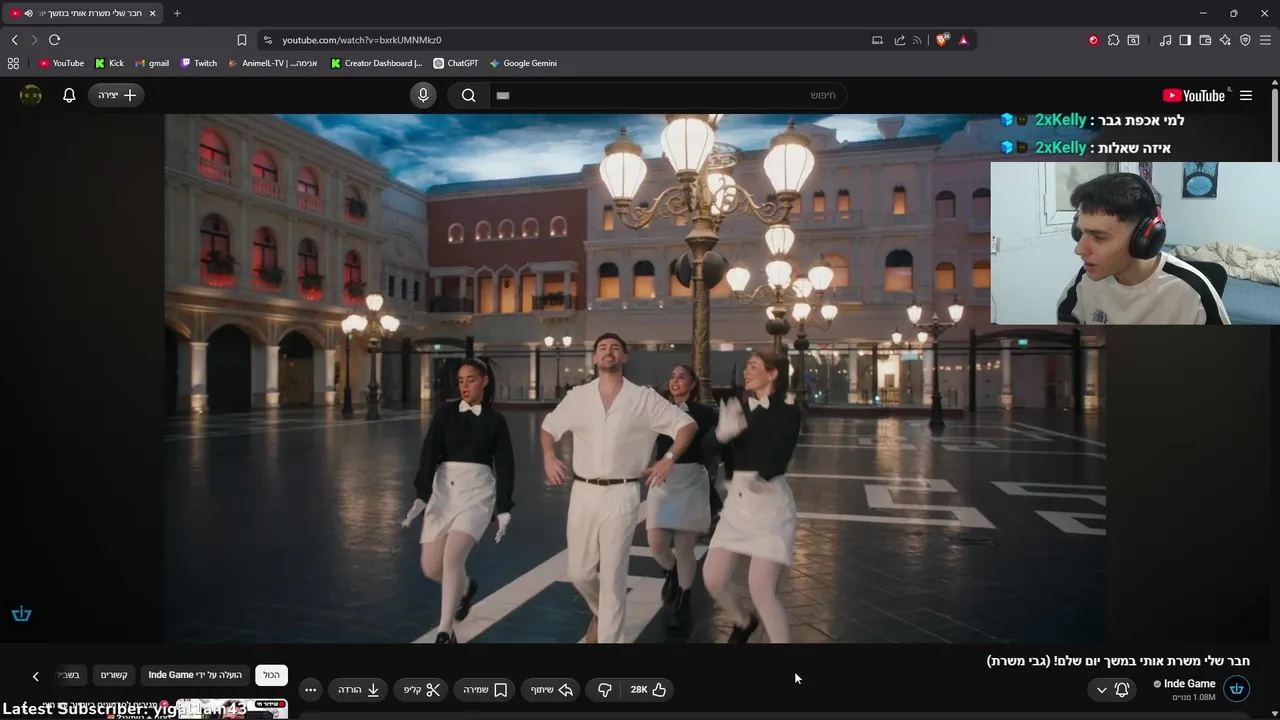The height and width of the screenshot is (720, 1280).
Task: Dislike the video with thumbs down
Action: click(605, 689)
